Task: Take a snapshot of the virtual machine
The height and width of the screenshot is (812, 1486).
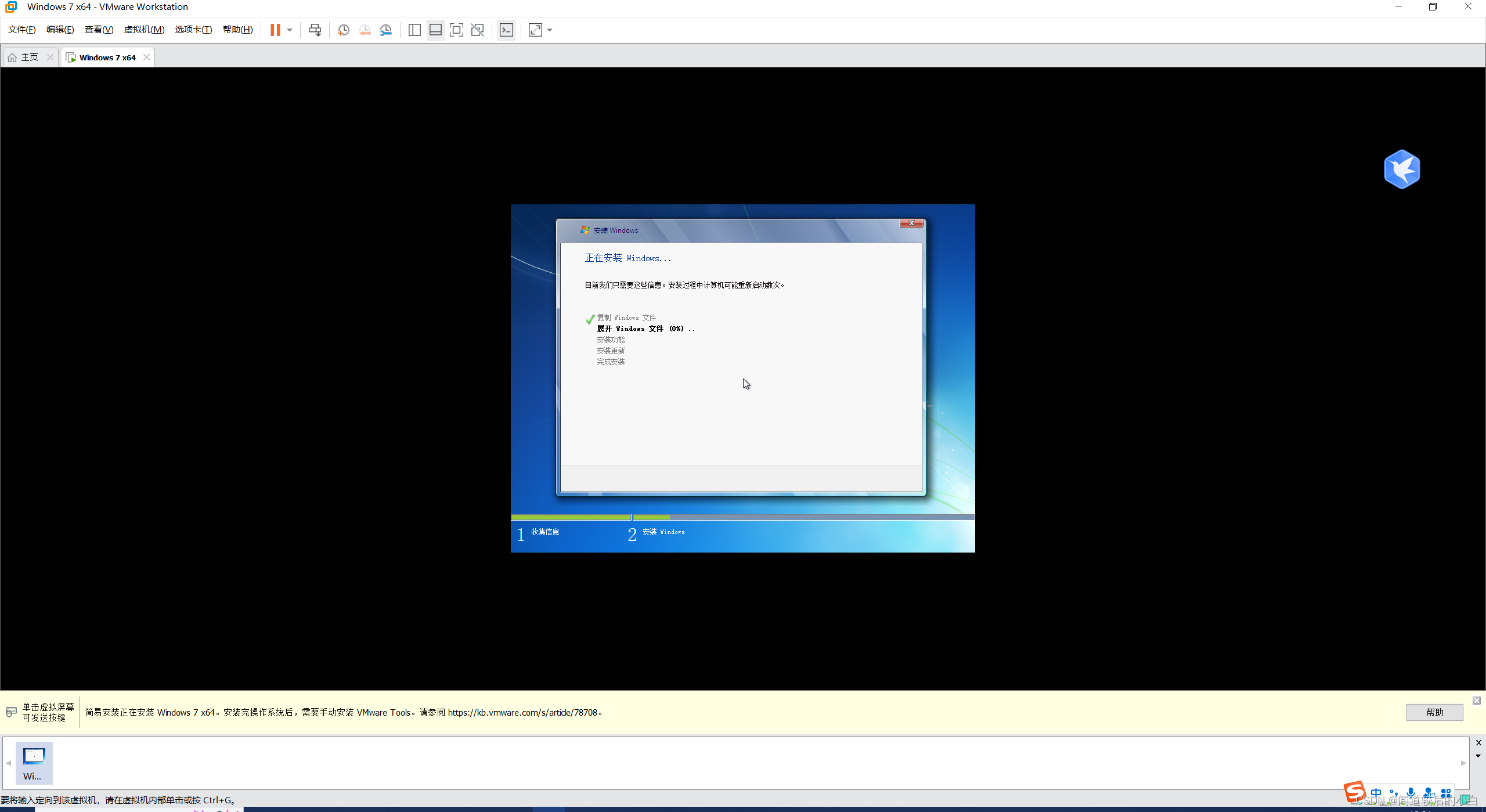Action: click(344, 30)
